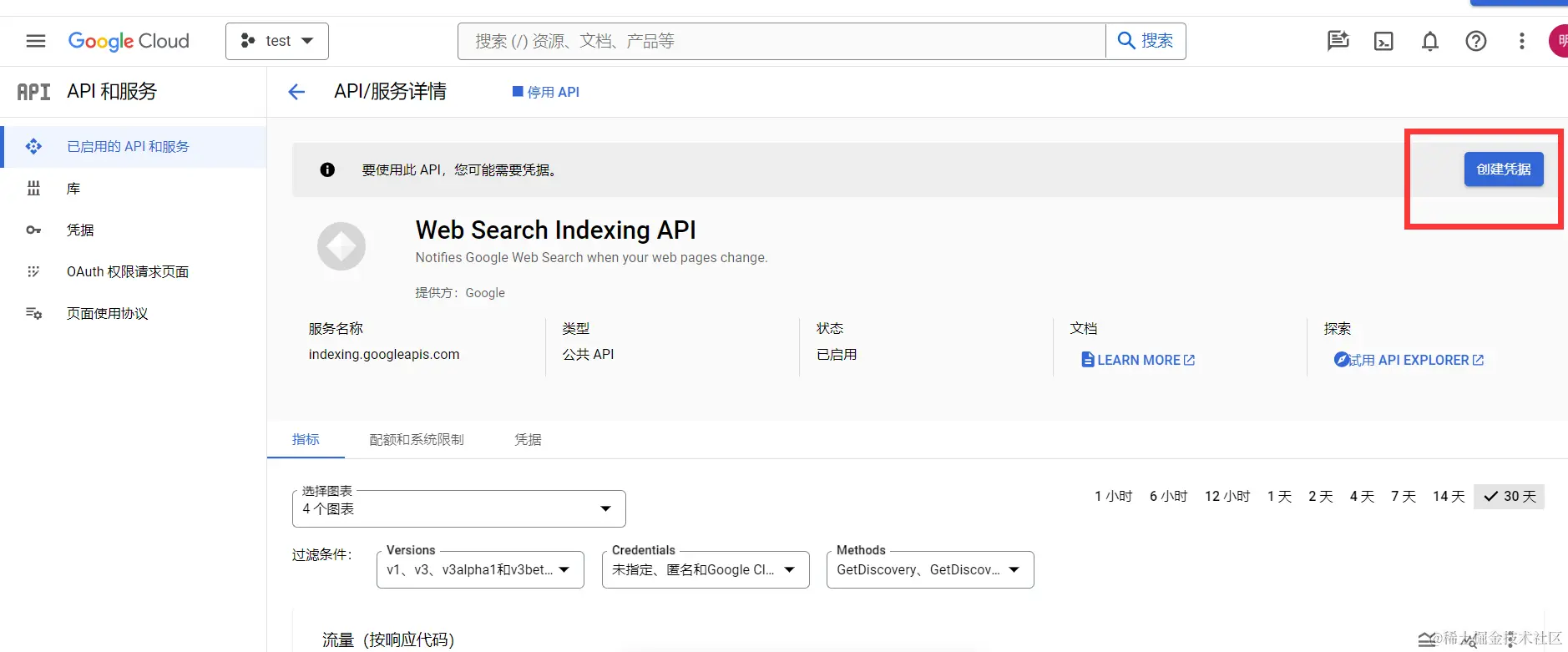
Task: Click the Web Search Indexing API logo
Action: coord(341,246)
